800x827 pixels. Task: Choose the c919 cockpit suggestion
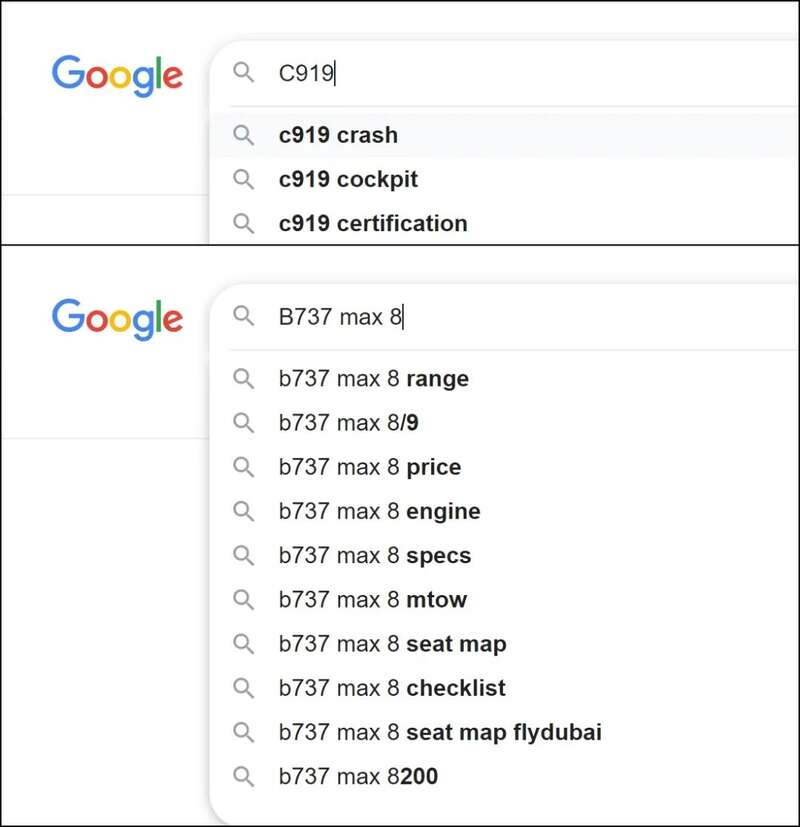(x=348, y=180)
